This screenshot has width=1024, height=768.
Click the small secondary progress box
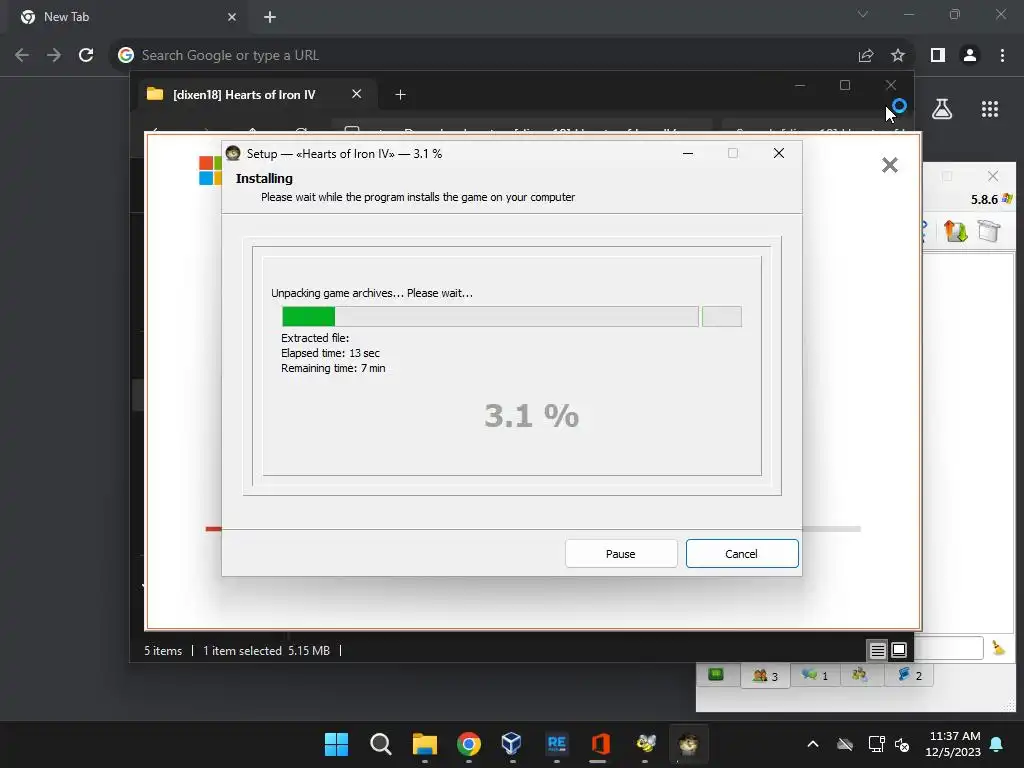point(722,317)
